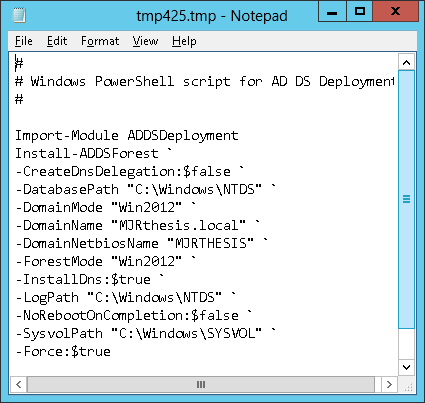
Task: Click the '-NoRebootOnCompletion:$false' line
Action: pyautogui.click(x=134, y=315)
